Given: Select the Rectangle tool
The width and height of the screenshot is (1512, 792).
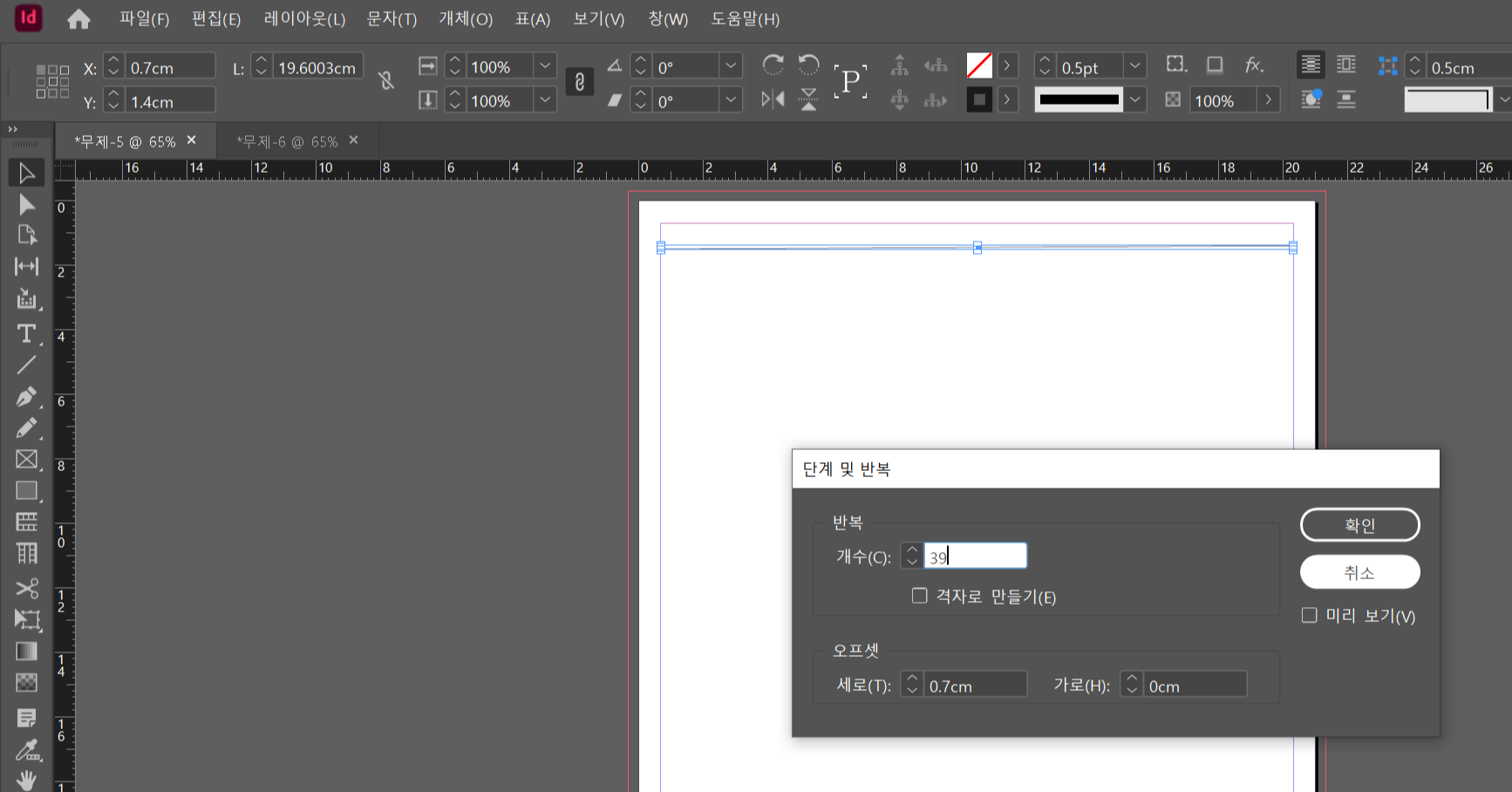Looking at the screenshot, I should (x=26, y=490).
